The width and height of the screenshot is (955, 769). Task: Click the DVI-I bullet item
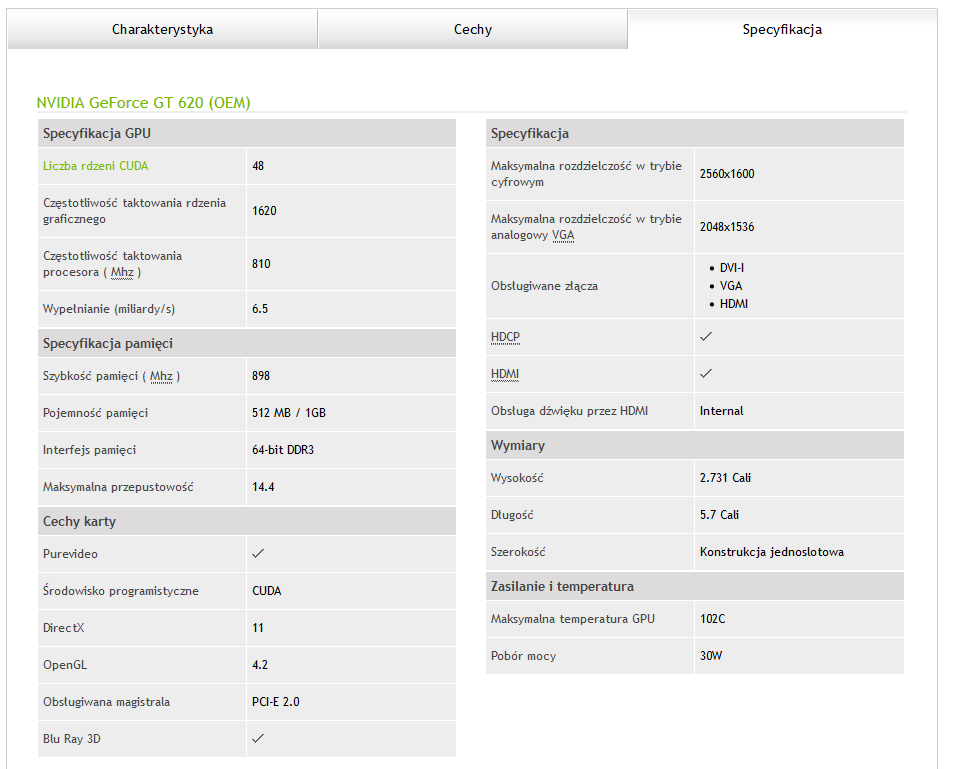pyautogui.click(x=732, y=268)
